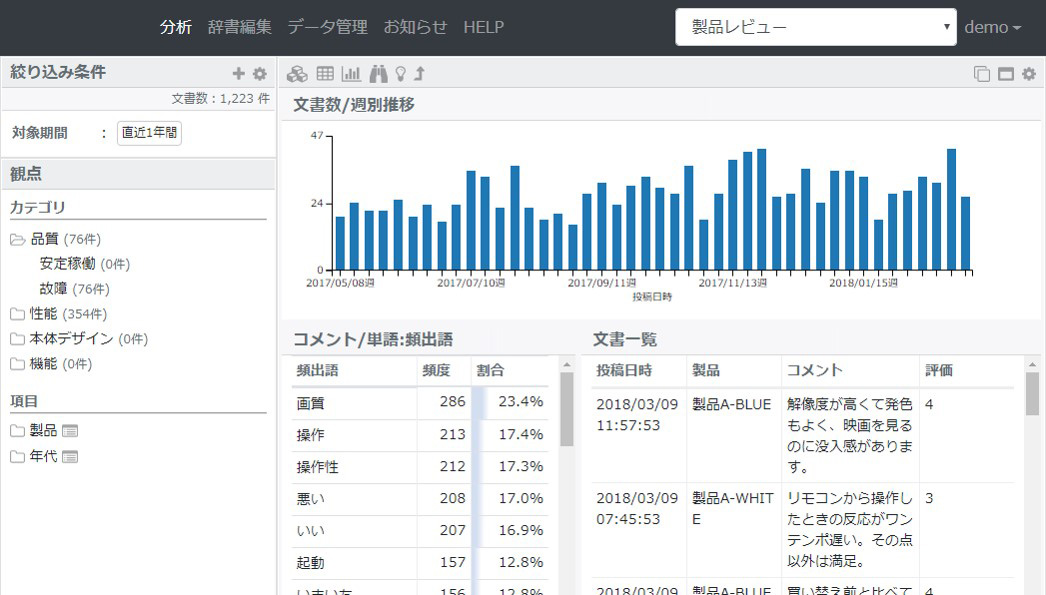1046x595 pixels.
Task: Click the 製品 folder icon
Action: 18,431
